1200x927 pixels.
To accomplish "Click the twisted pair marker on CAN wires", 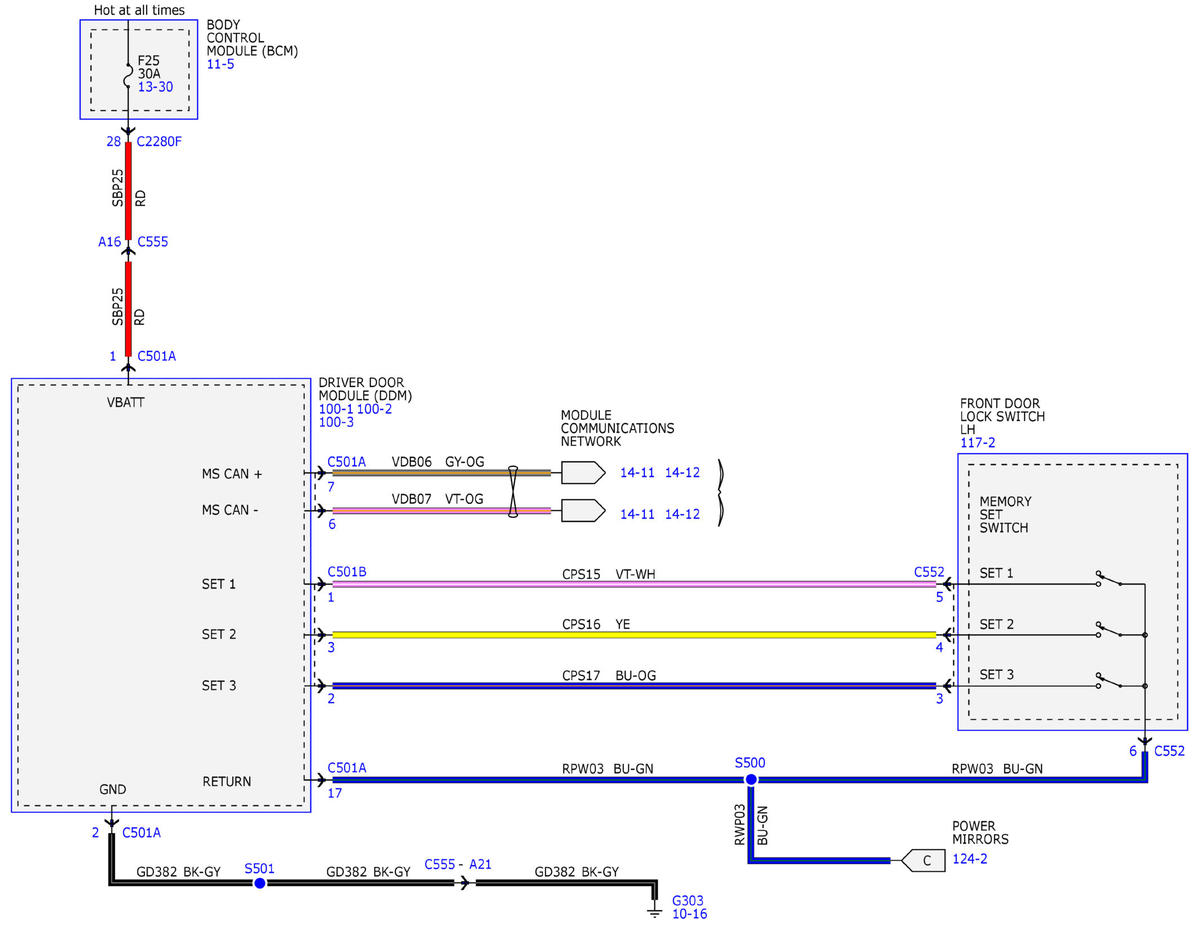I will (x=513, y=491).
